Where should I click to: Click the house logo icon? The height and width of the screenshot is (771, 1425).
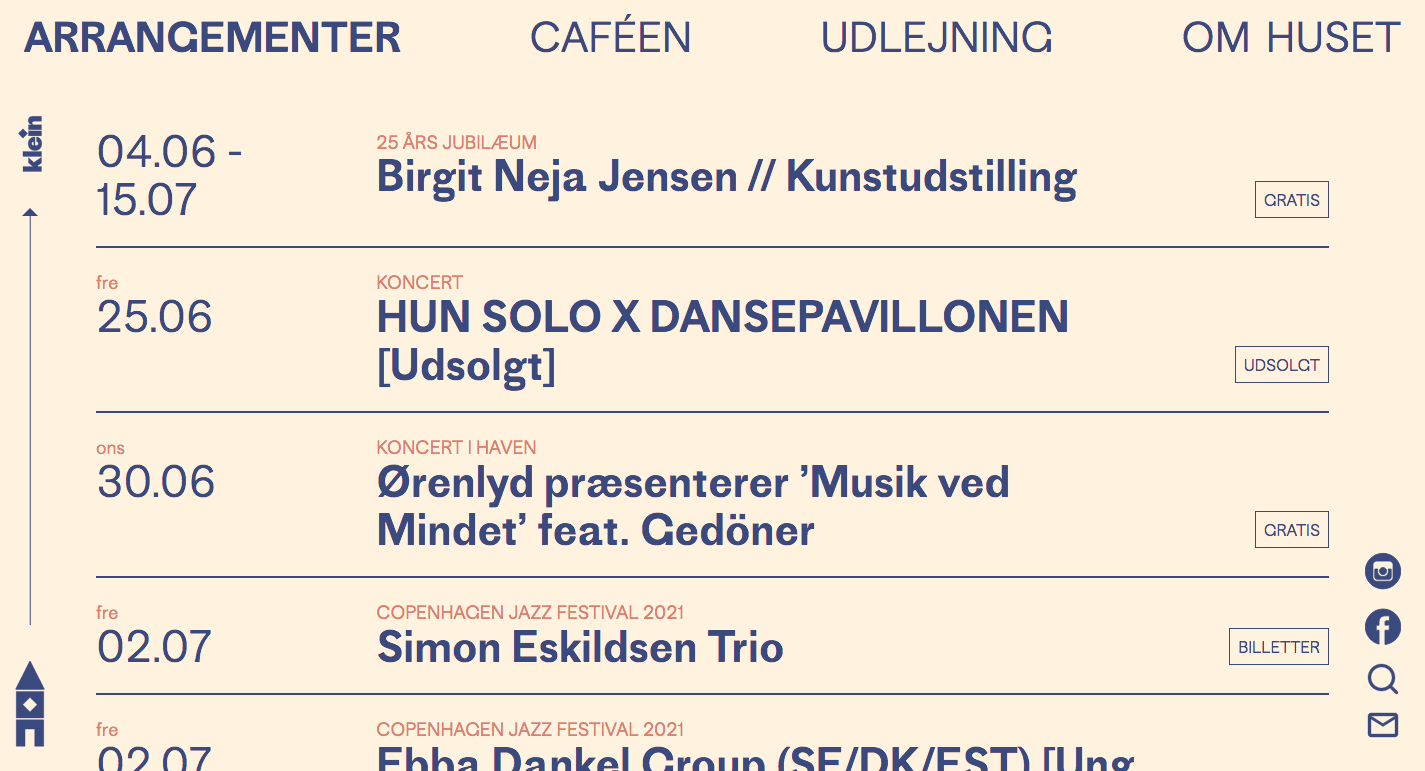[30, 704]
